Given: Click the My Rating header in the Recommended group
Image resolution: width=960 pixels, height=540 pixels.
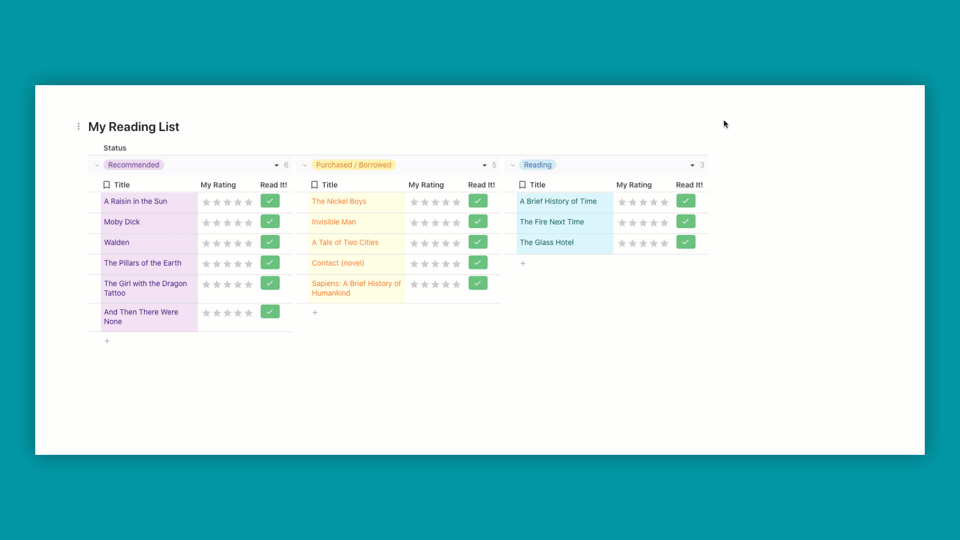Looking at the screenshot, I should (218, 185).
